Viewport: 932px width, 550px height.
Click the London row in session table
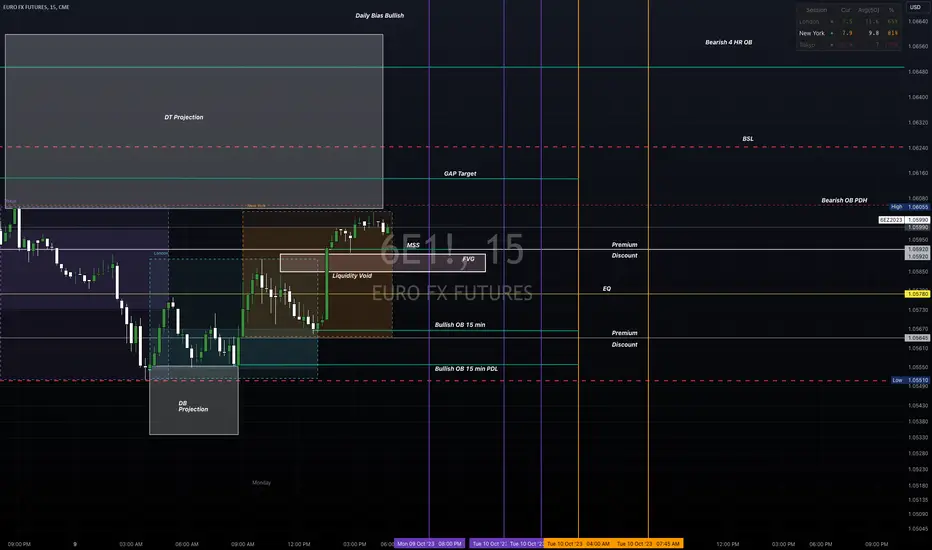[848, 21]
